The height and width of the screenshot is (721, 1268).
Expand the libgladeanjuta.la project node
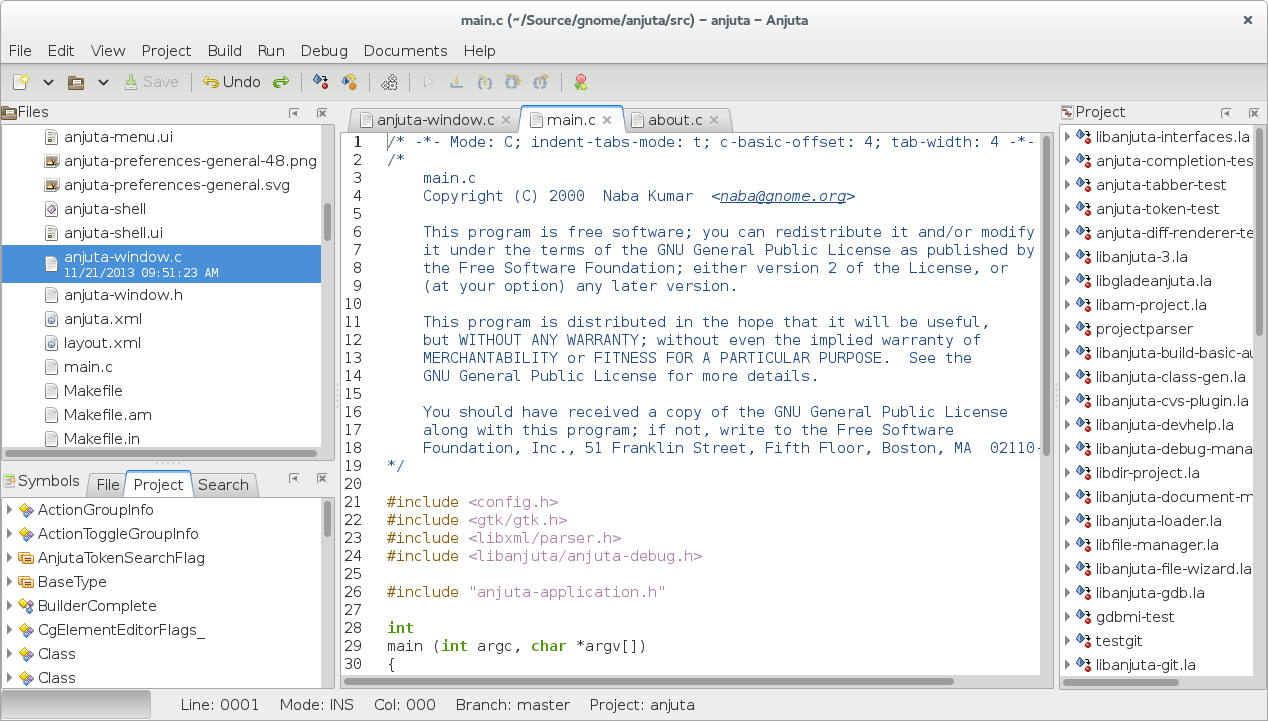coord(1068,281)
